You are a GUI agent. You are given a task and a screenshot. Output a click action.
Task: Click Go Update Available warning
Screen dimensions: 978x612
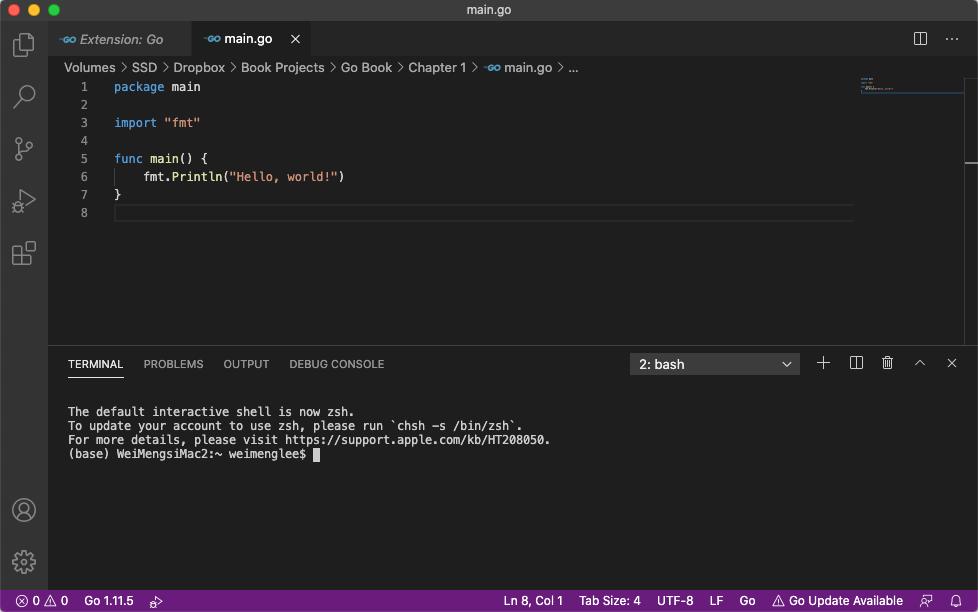point(838,601)
